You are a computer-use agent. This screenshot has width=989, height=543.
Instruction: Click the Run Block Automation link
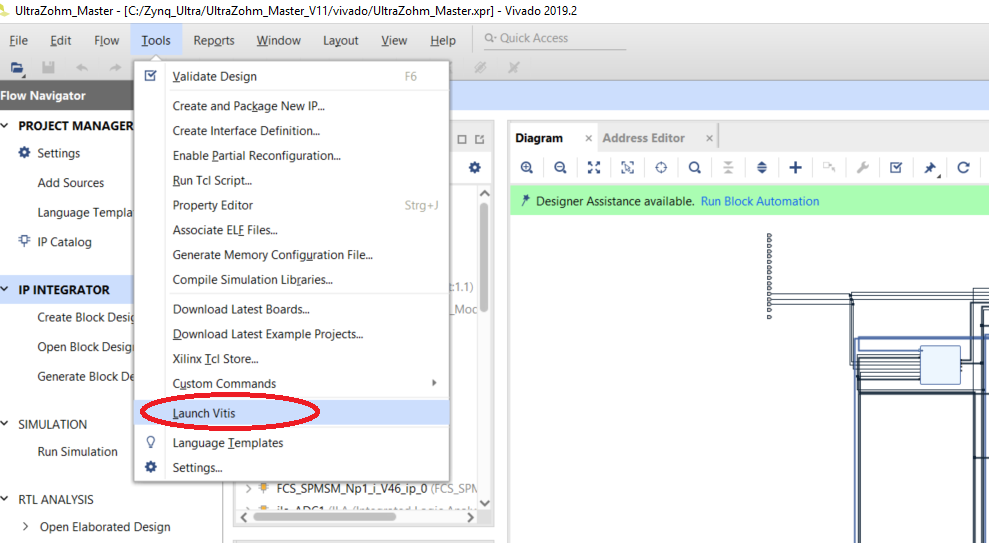coord(759,201)
